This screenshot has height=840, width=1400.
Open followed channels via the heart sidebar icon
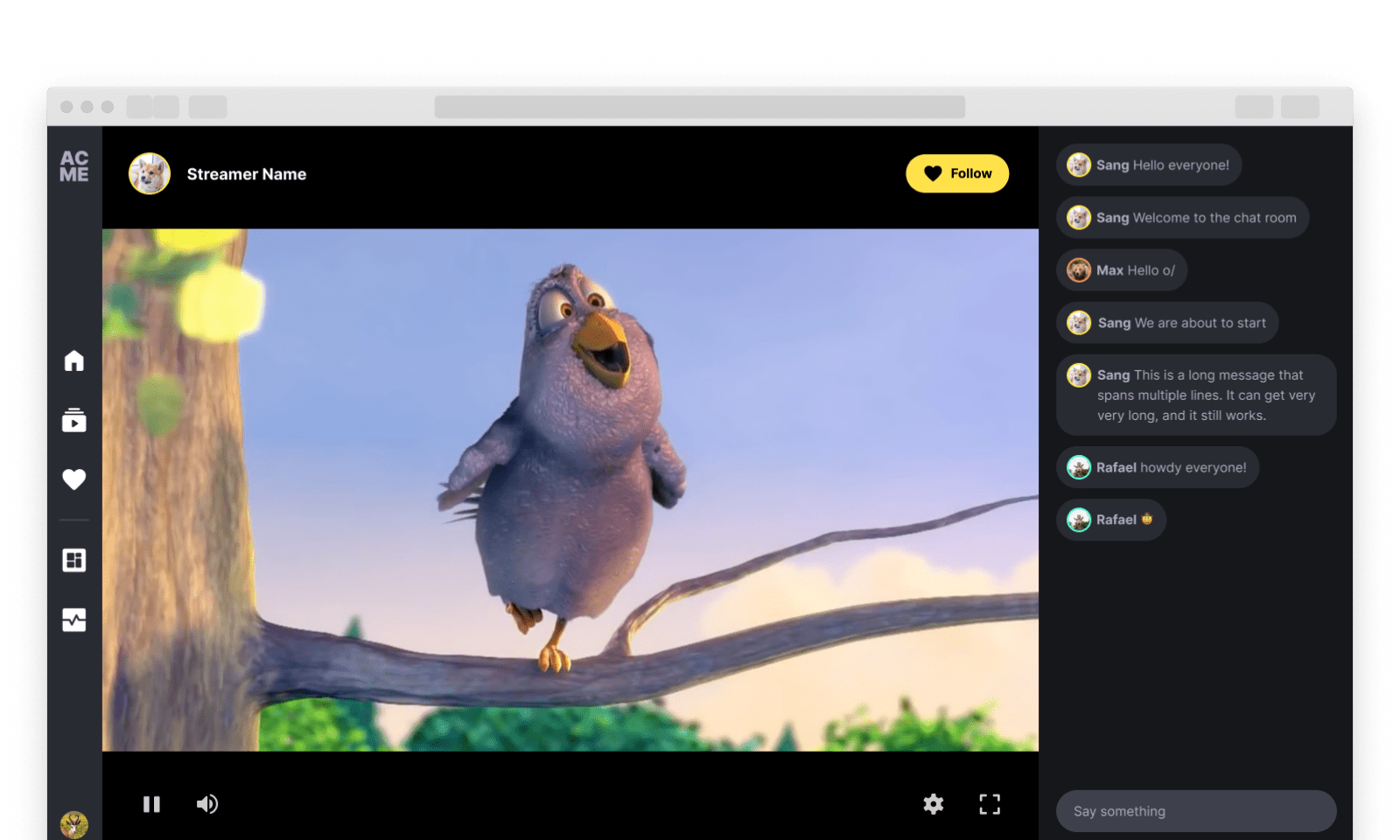click(74, 479)
